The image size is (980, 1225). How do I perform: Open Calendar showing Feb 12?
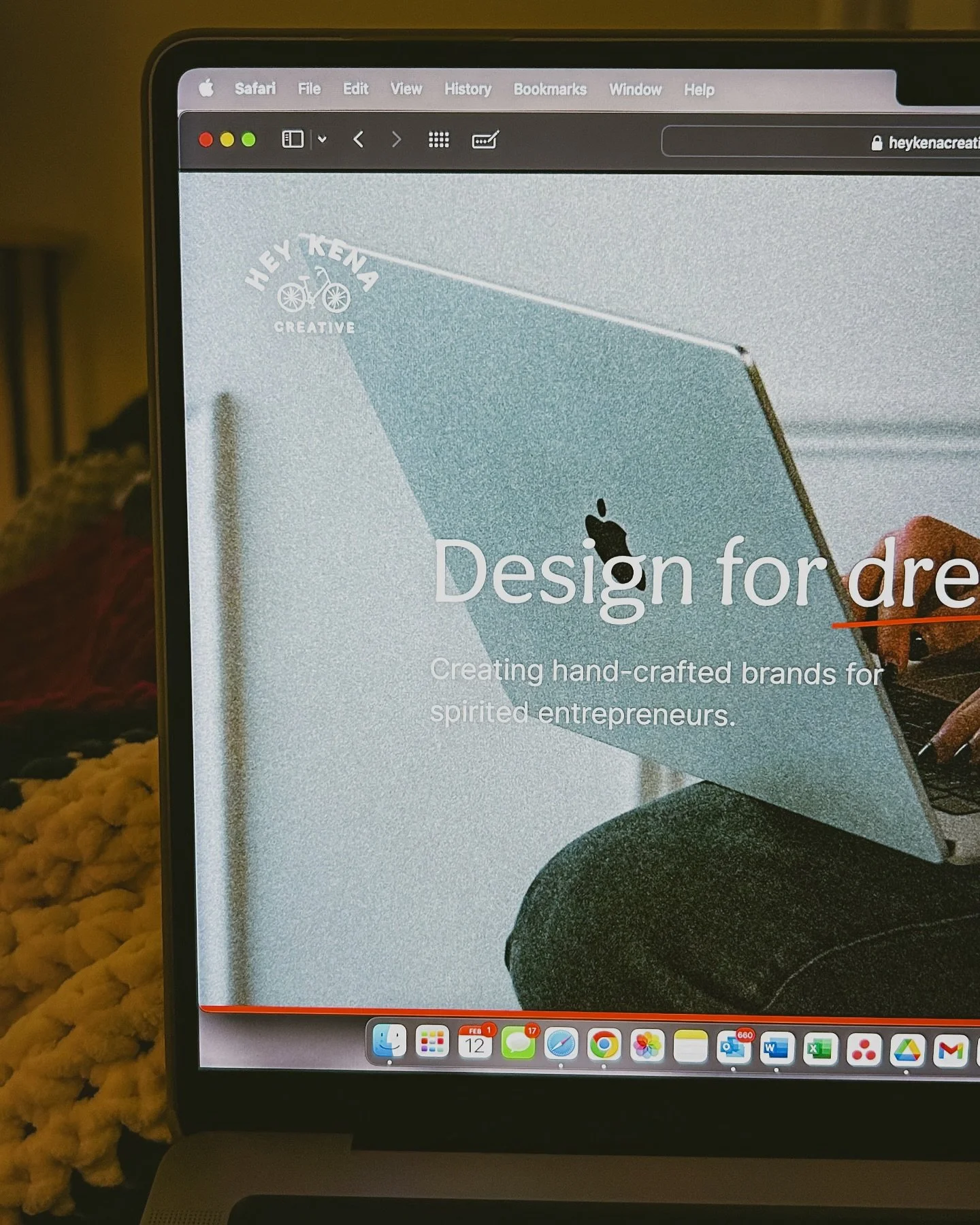pos(475,1043)
